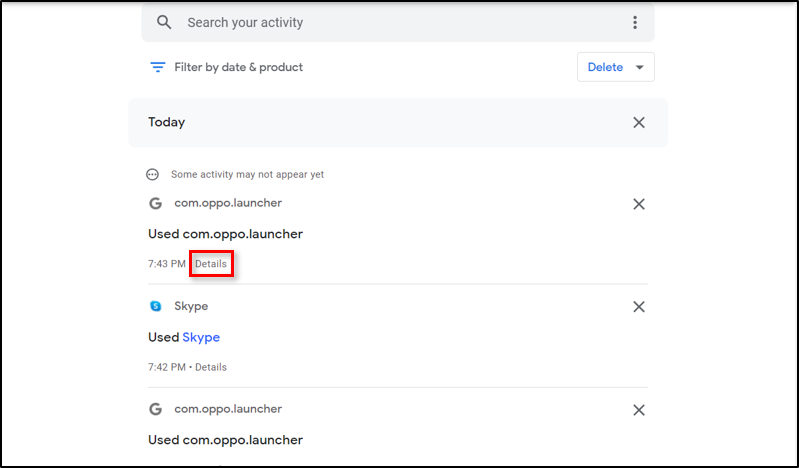
Task: Click the search magnifier icon
Action: click(165, 22)
